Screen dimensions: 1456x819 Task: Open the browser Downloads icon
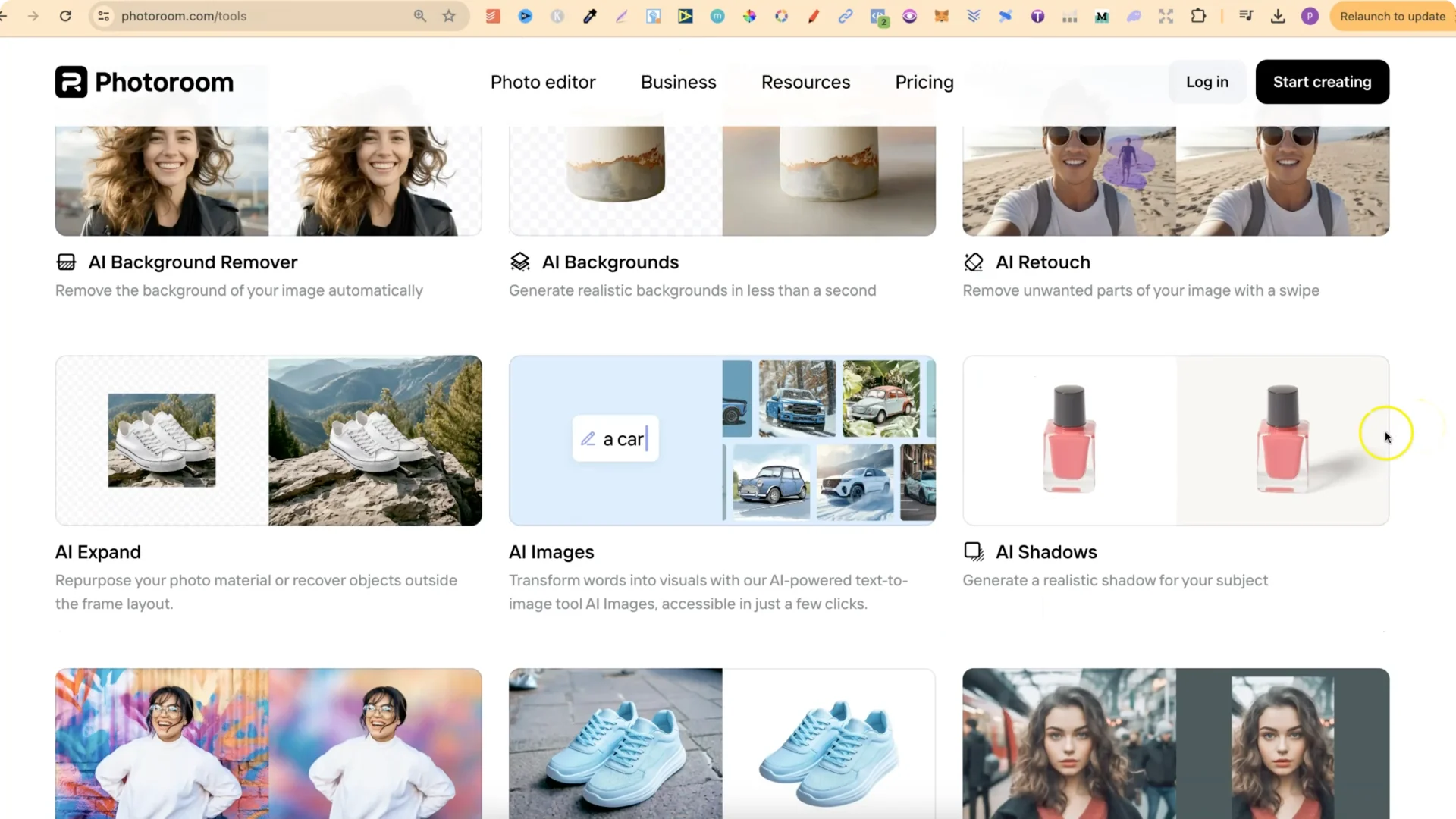click(1278, 16)
